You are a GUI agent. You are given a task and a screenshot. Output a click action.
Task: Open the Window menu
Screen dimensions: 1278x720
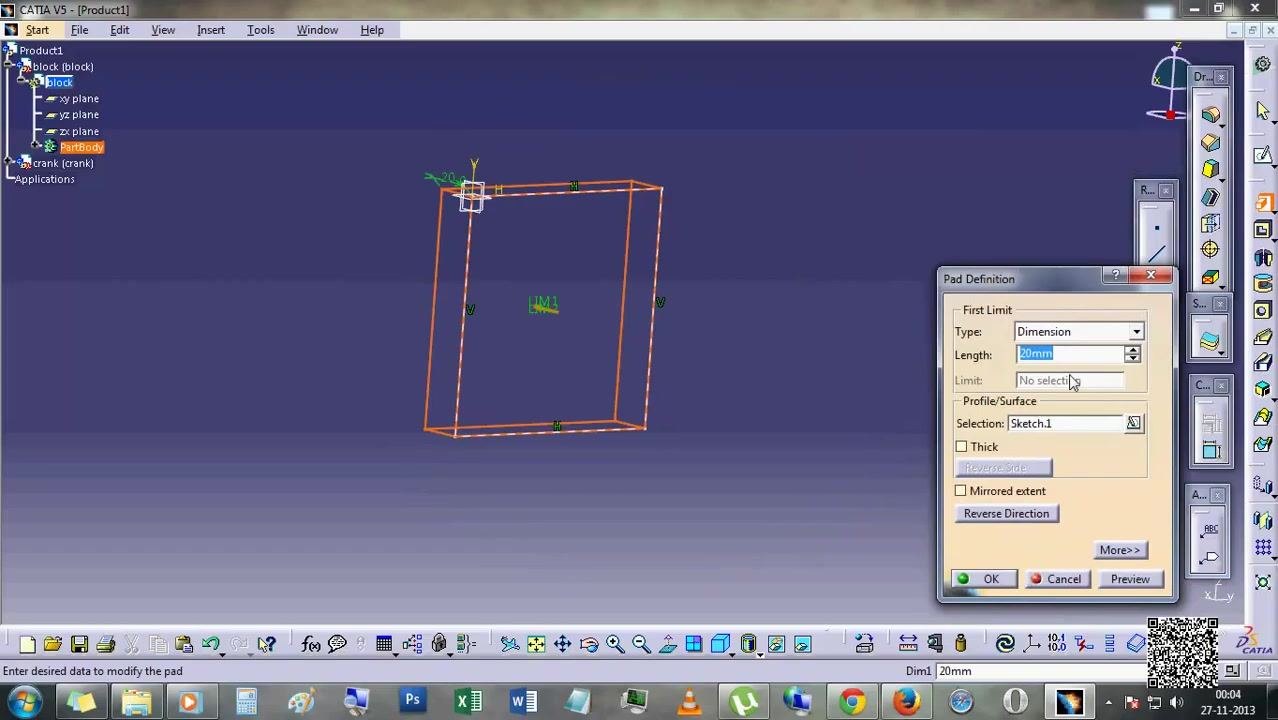pos(317,30)
